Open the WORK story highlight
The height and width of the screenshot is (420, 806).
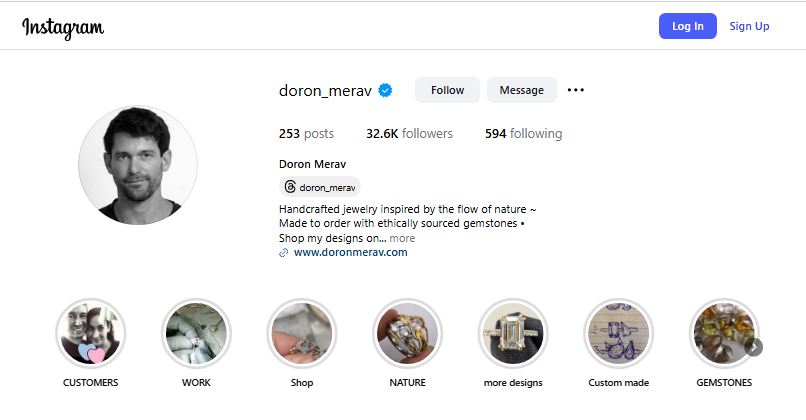click(x=196, y=334)
